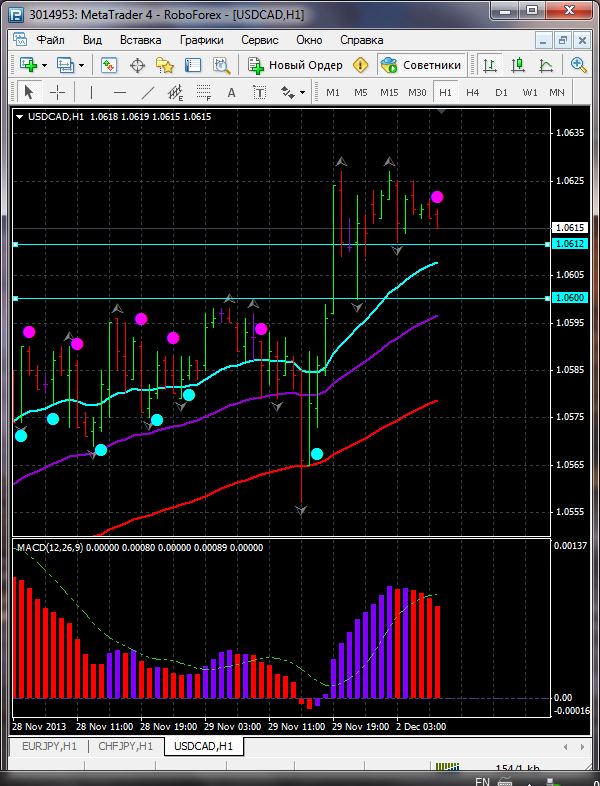Open the Navigator favorites star icon

tap(164, 65)
